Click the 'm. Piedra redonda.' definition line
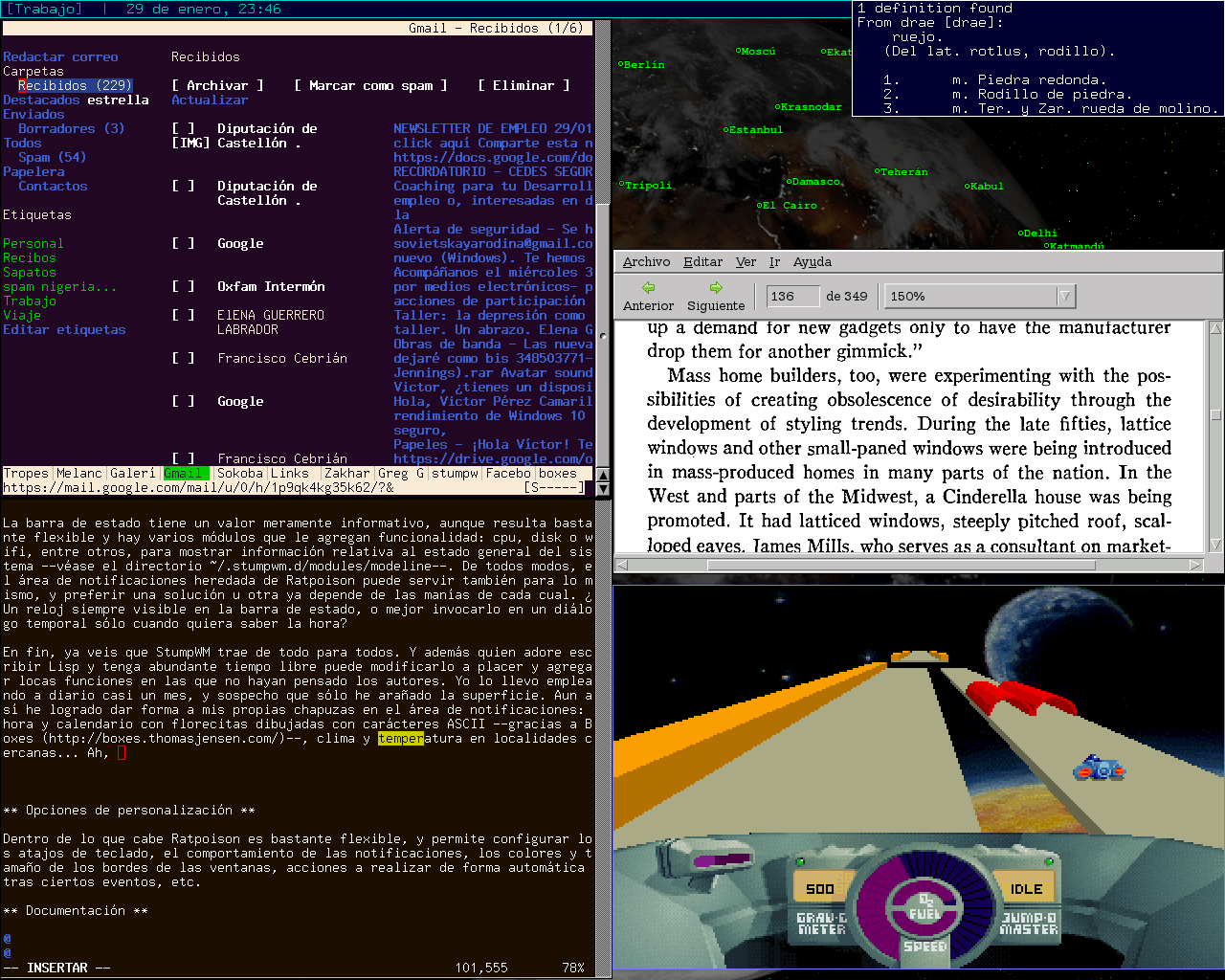1225x980 pixels. click(x=1029, y=79)
